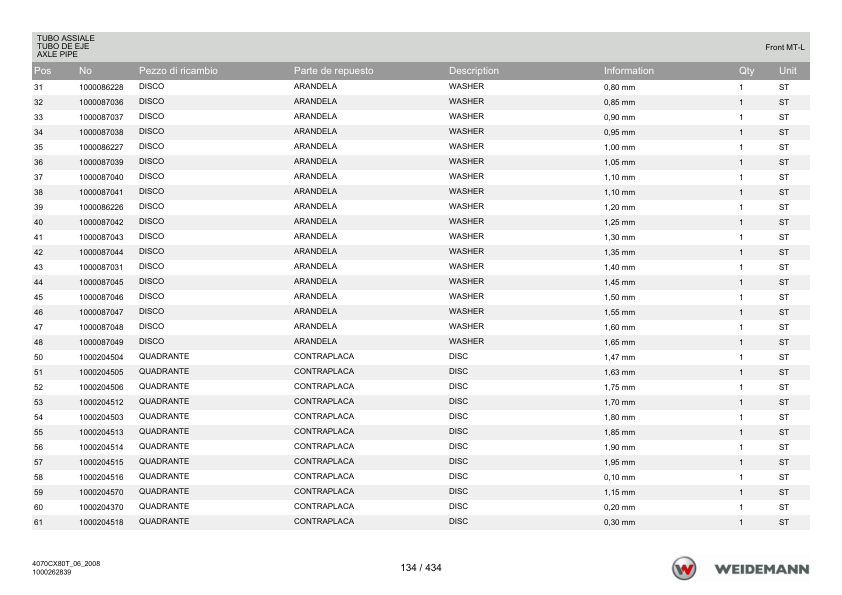The height and width of the screenshot is (595, 842).
Task: Click part number 1000204518 in row 61
Action: click(101, 522)
